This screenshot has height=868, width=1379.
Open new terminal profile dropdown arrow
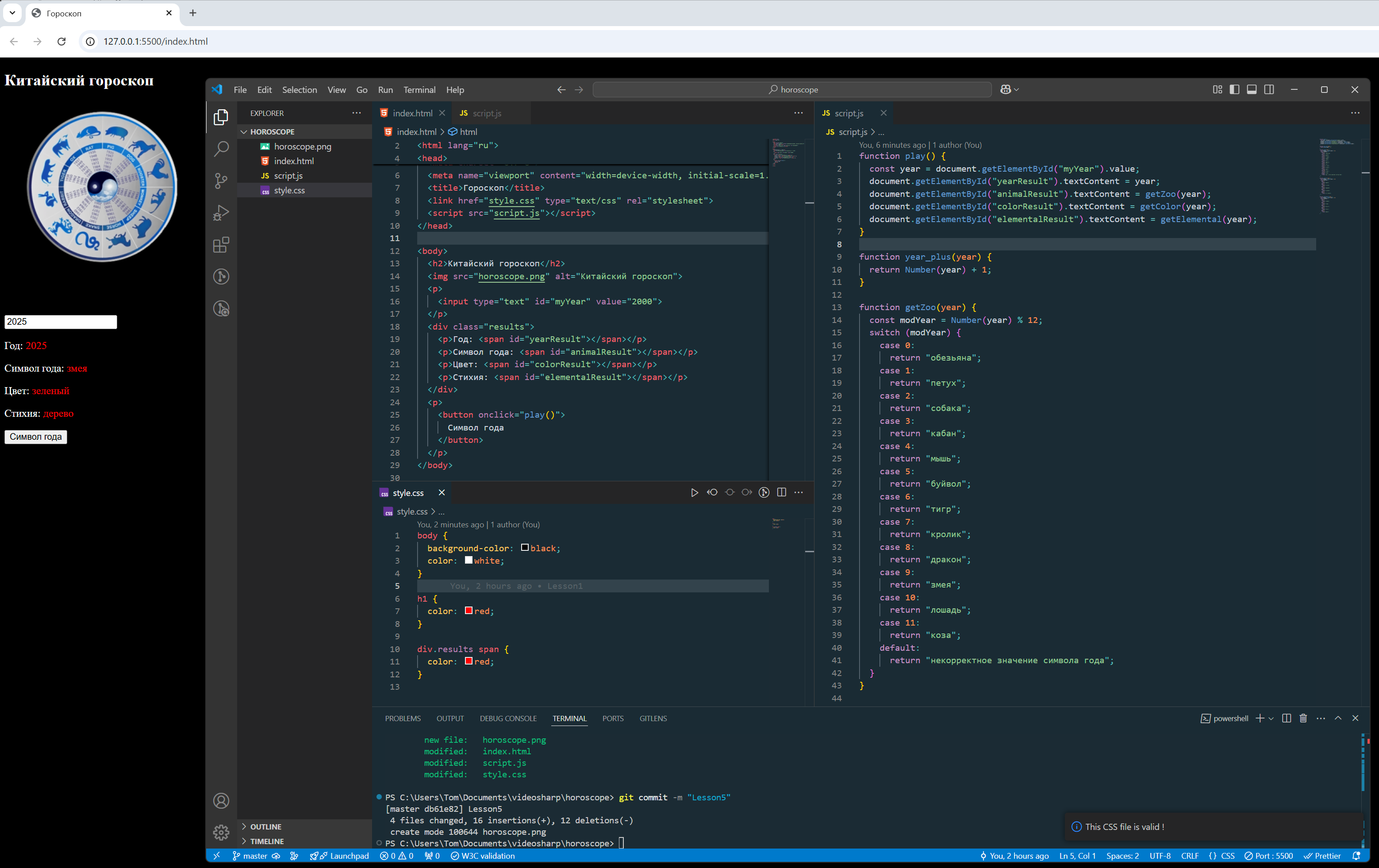point(1271,718)
